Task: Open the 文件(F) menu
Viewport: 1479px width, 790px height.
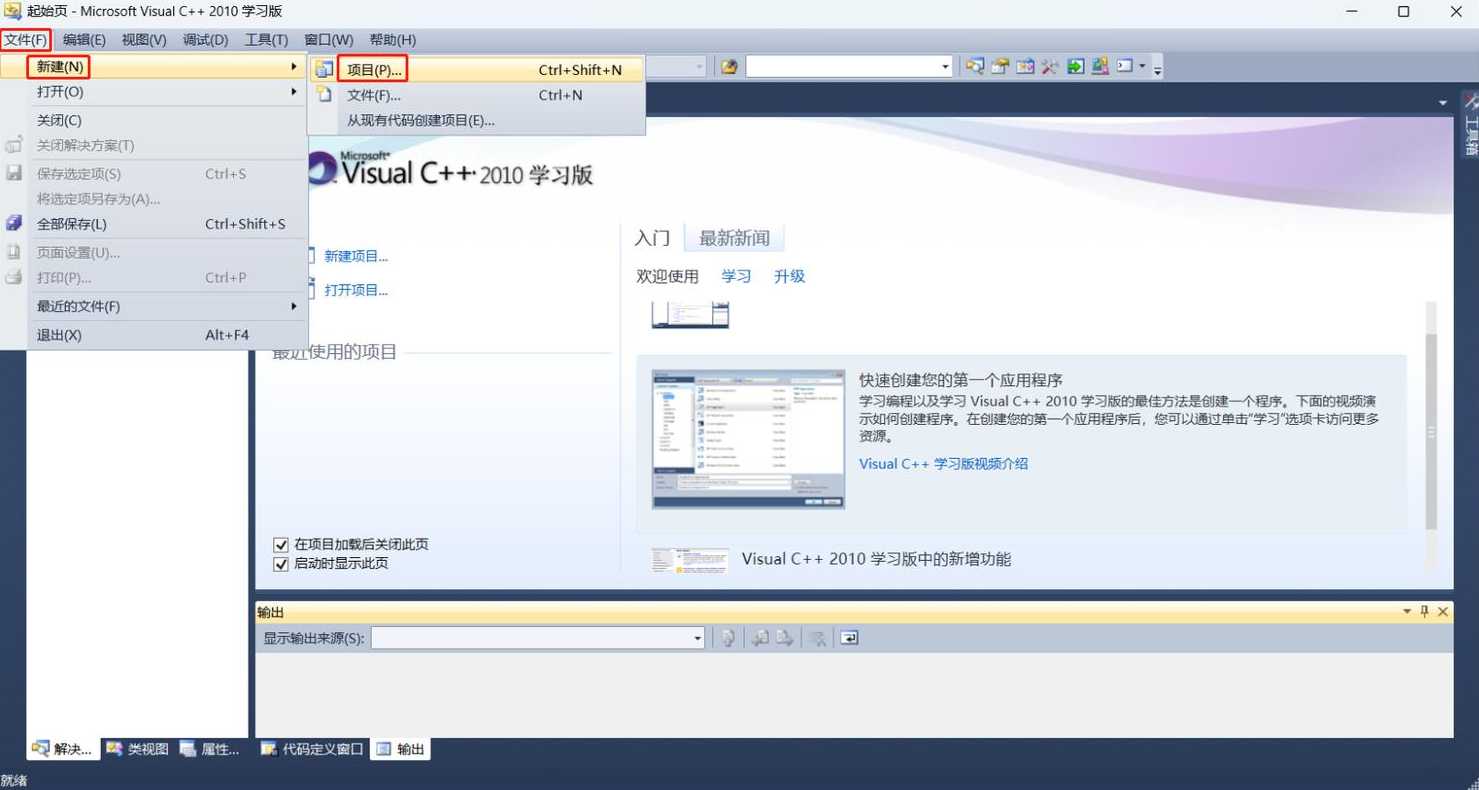Action: point(25,40)
